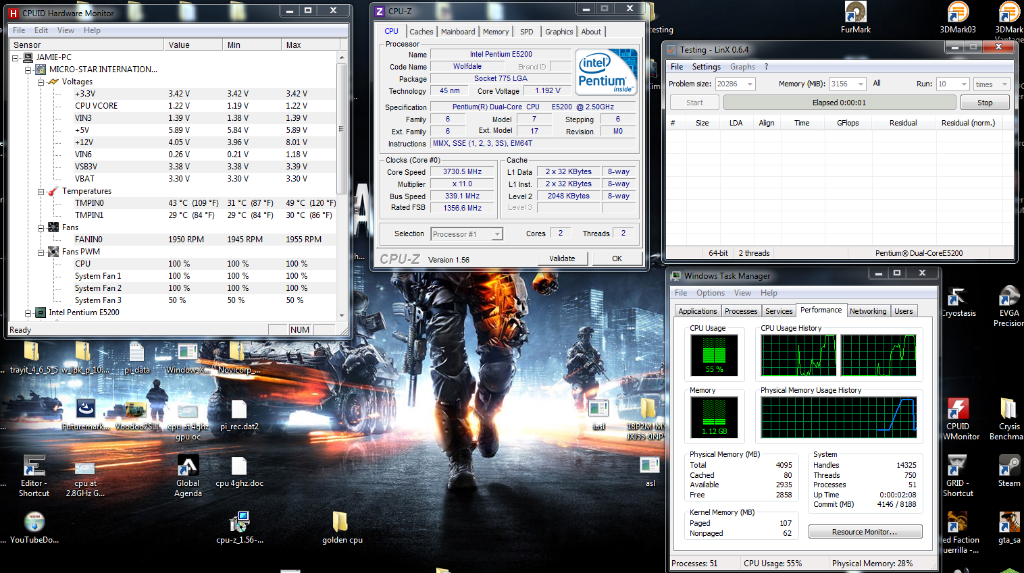Image resolution: width=1024 pixels, height=573 pixels.
Task: Collapse the Fans PWM group
Action: (40, 252)
